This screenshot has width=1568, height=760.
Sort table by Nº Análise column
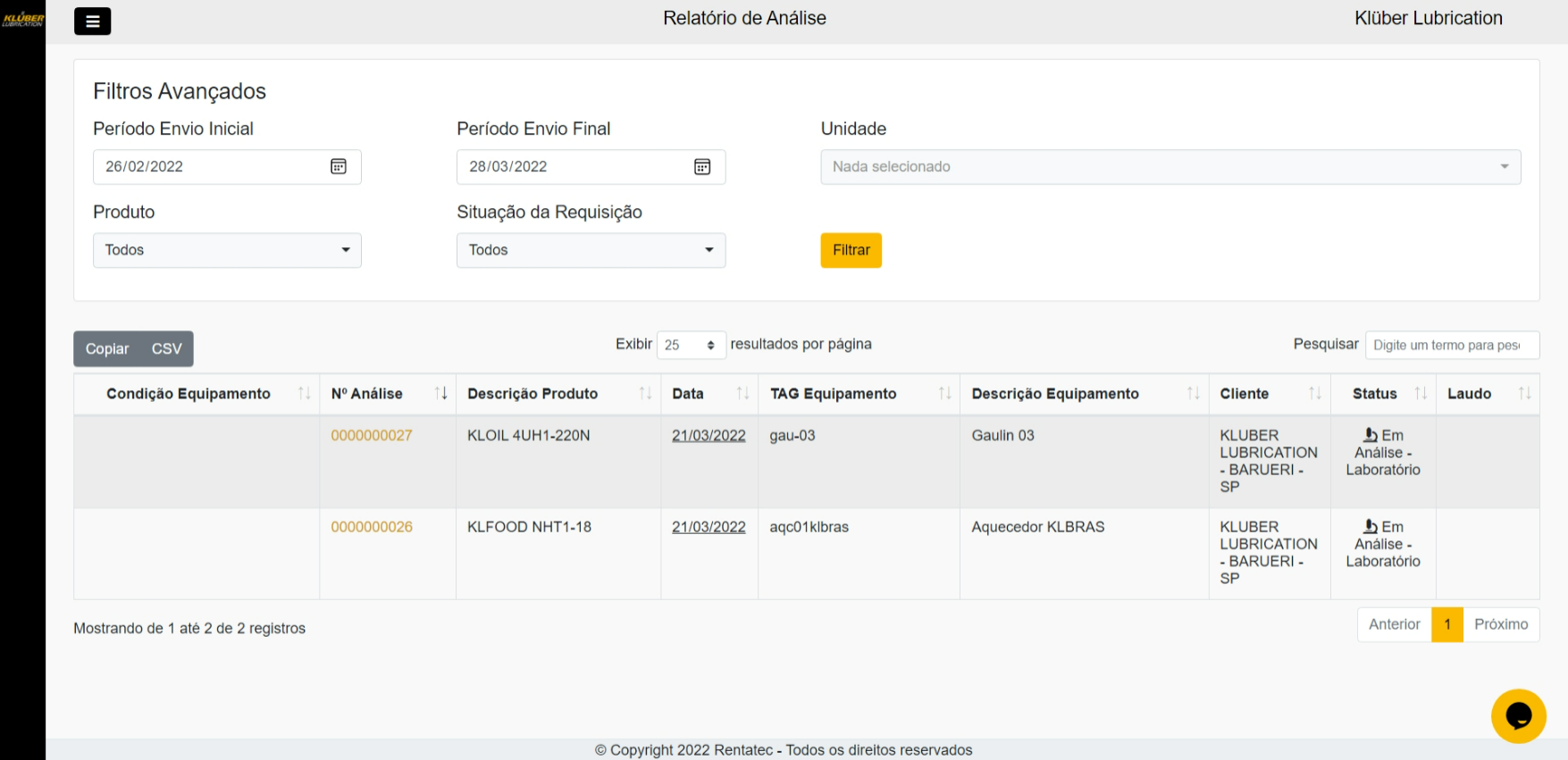[x=387, y=394]
